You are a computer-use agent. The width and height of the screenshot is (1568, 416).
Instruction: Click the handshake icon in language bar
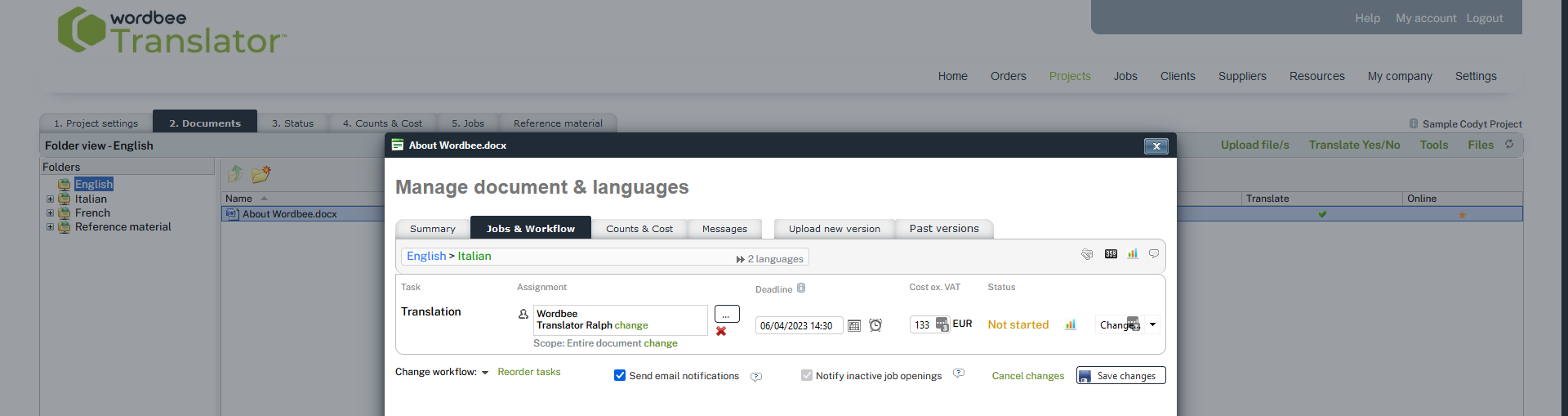(x=1087, y=254)
